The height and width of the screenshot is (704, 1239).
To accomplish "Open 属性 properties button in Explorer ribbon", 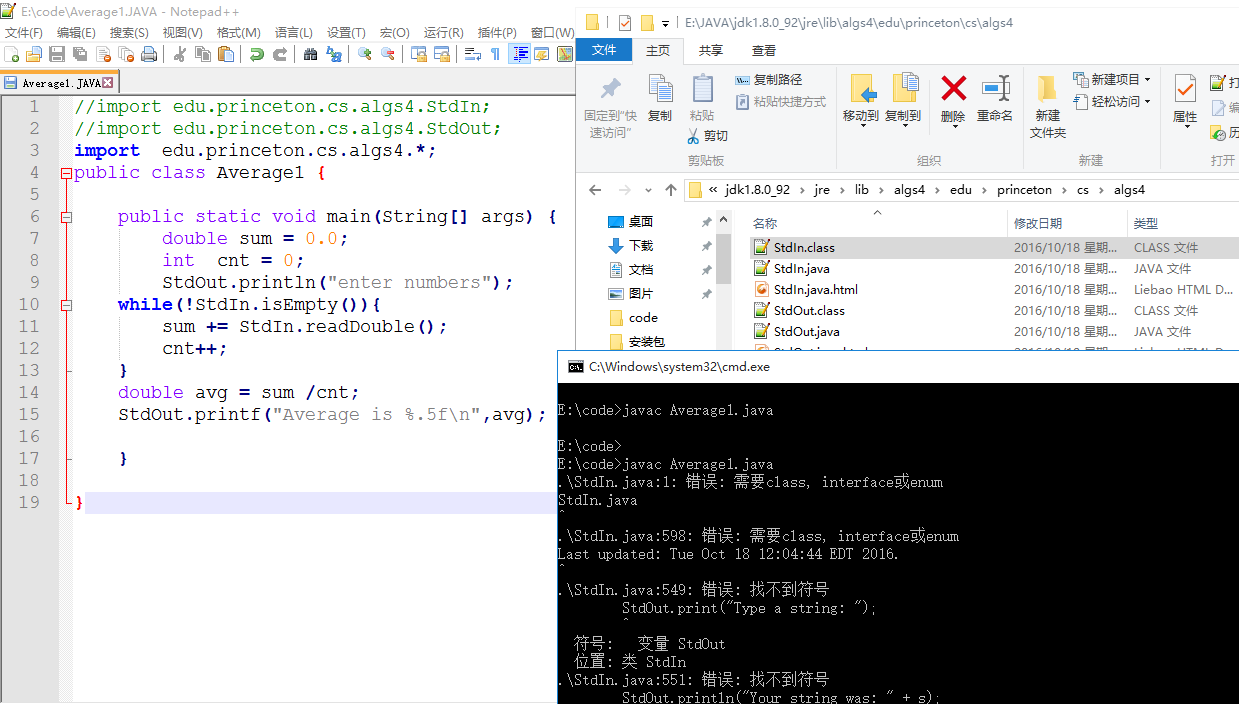I will (1185, 100).
